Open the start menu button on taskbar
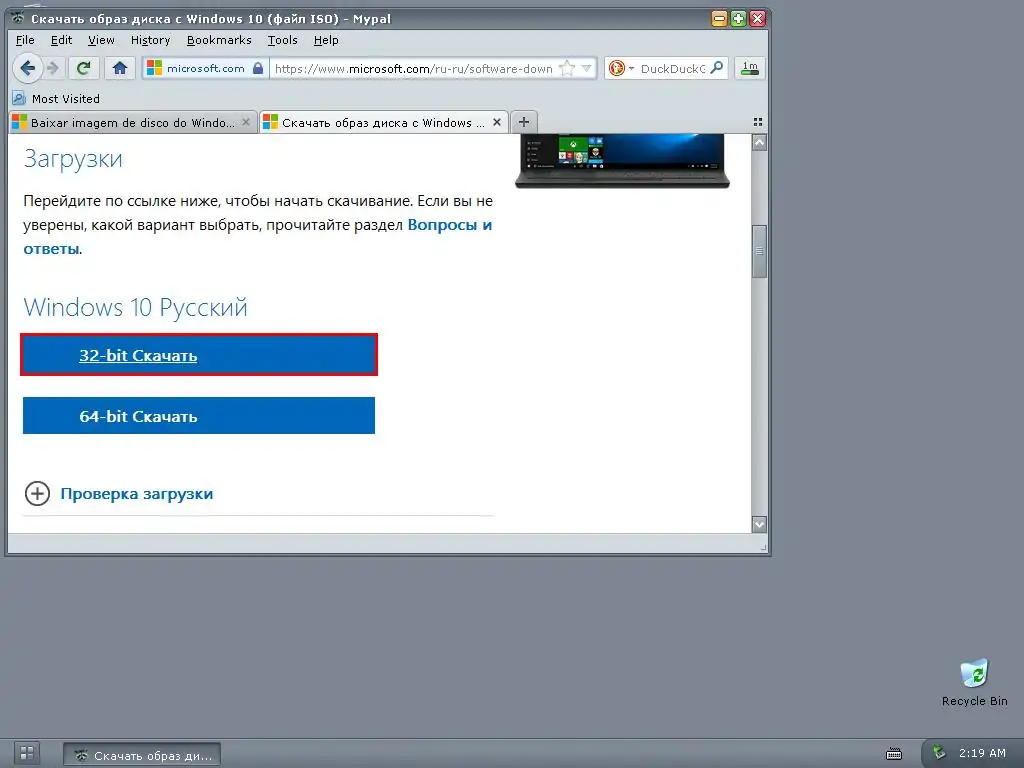The height and width of the screenshot is (768, 1024). pyautogui.click(x=27, y=753)
